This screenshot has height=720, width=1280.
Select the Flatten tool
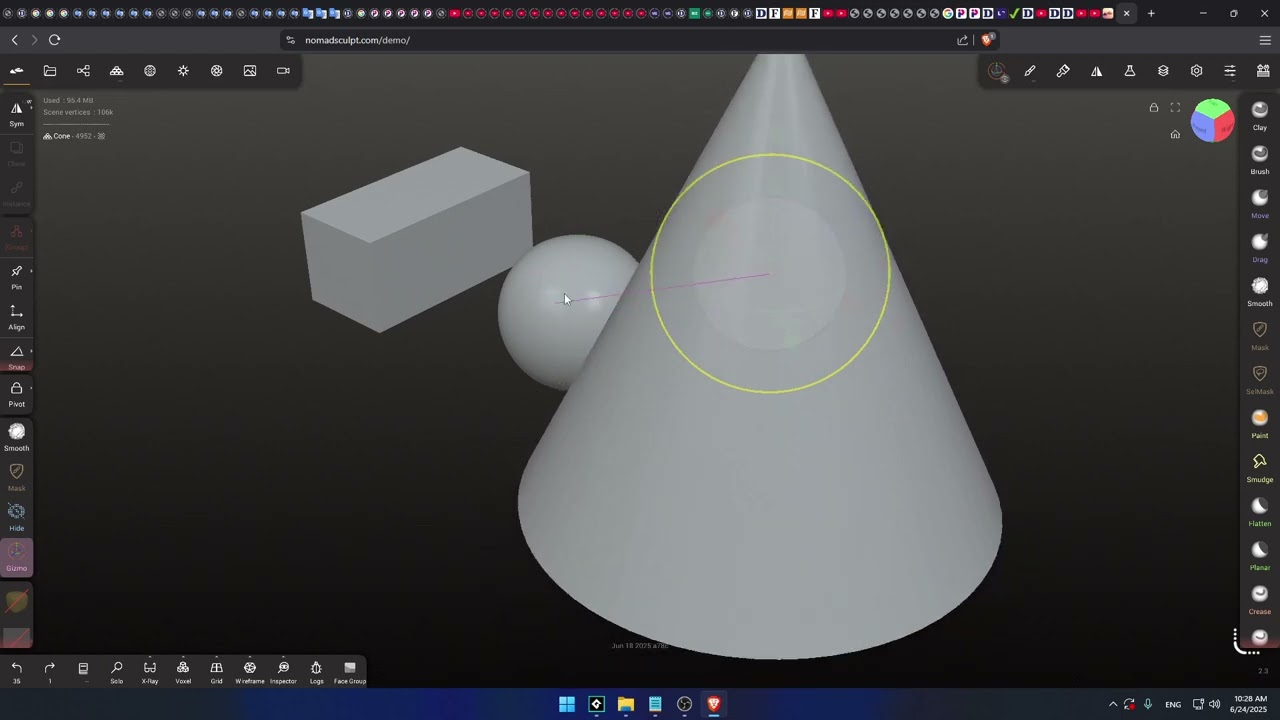(1260, 511)
